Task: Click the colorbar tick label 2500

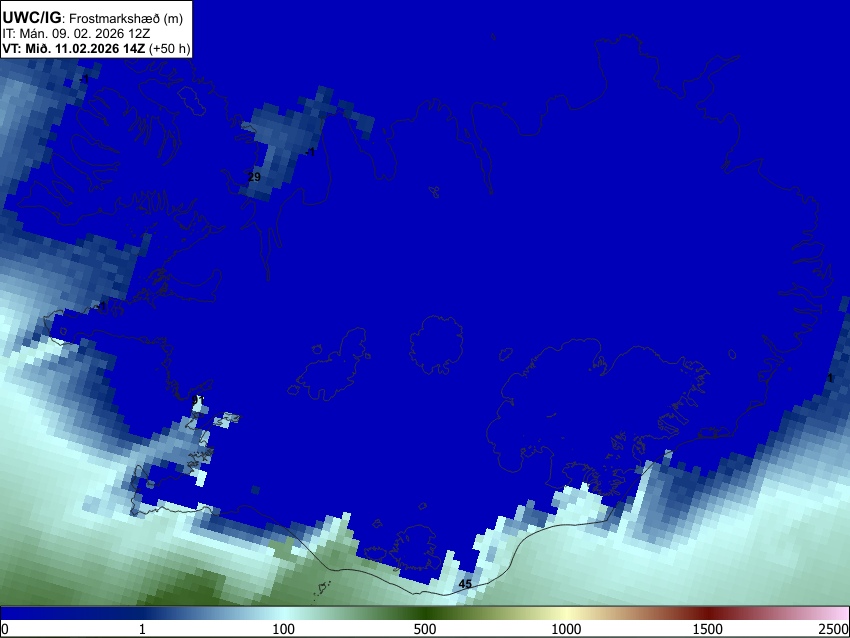Action: coord(834,629)
